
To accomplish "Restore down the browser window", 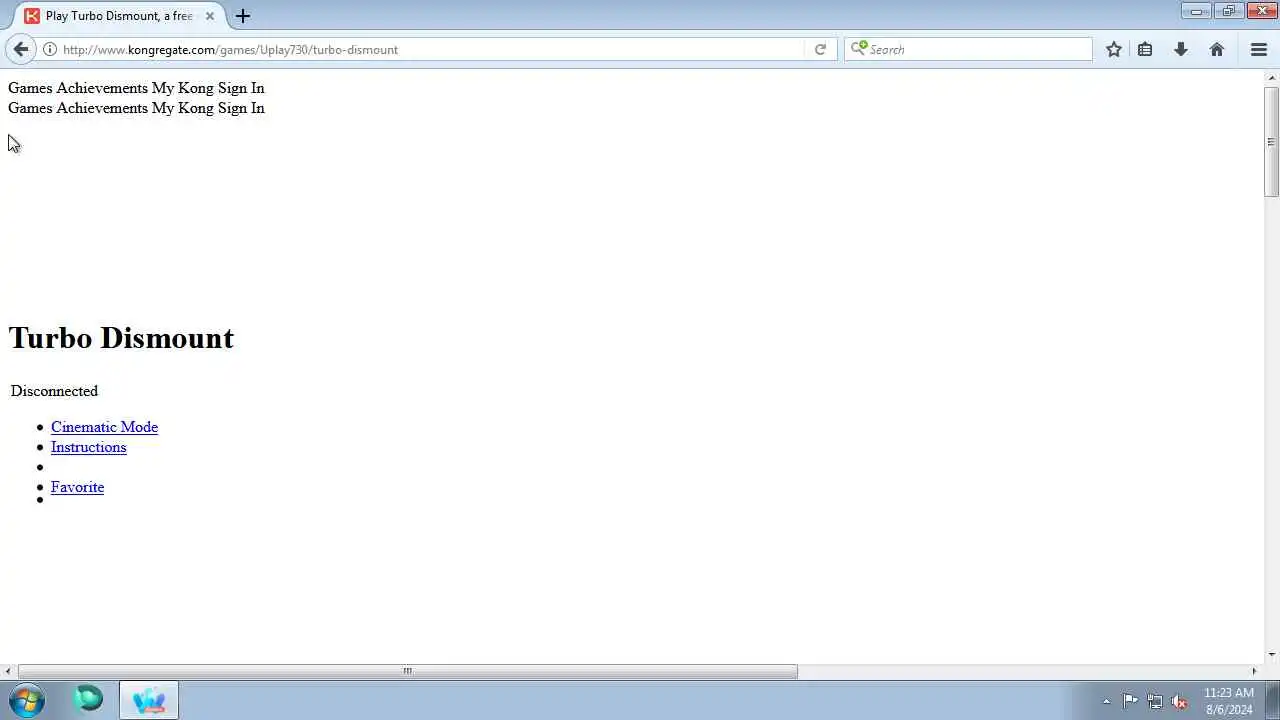I will (x=1228, y=11).
